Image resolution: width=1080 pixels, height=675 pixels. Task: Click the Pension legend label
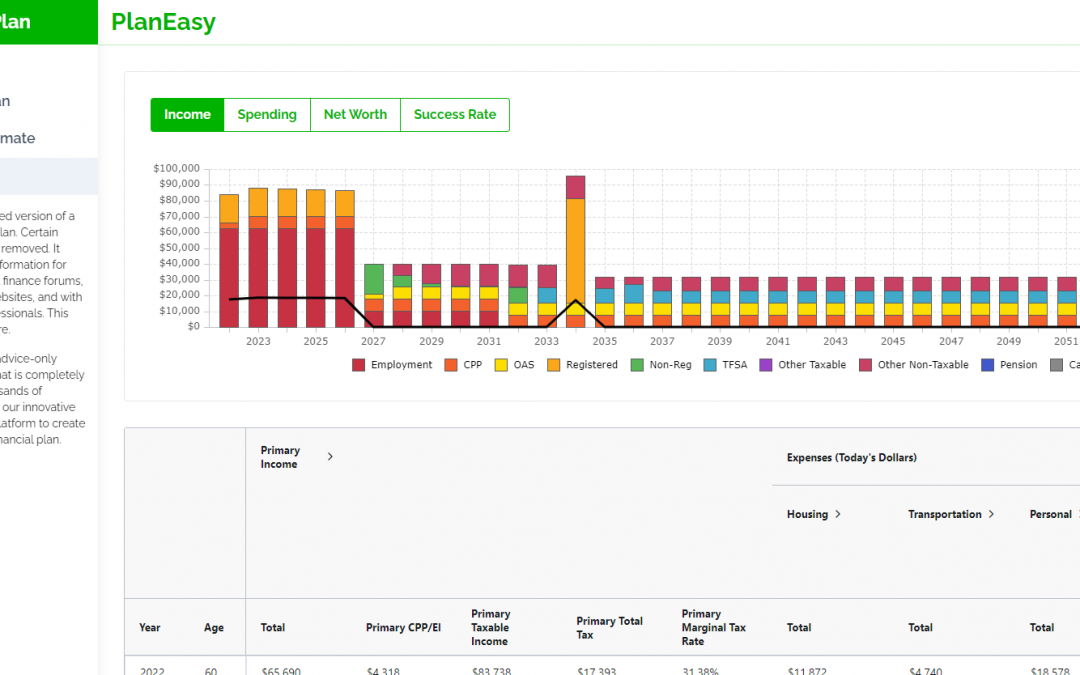tap(1018, 365)
